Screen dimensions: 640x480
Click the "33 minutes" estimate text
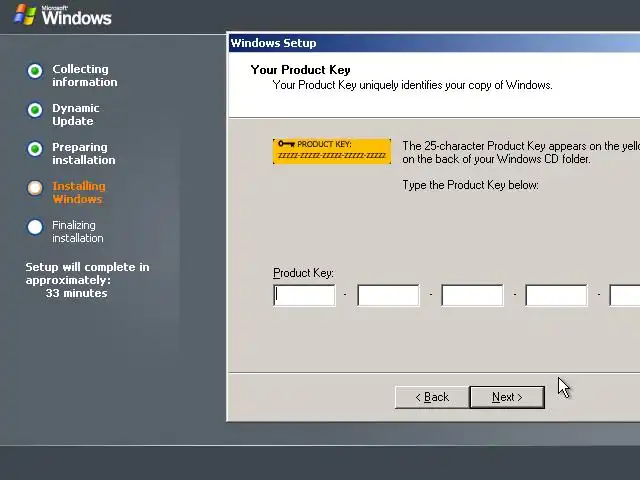pos(76,293)
